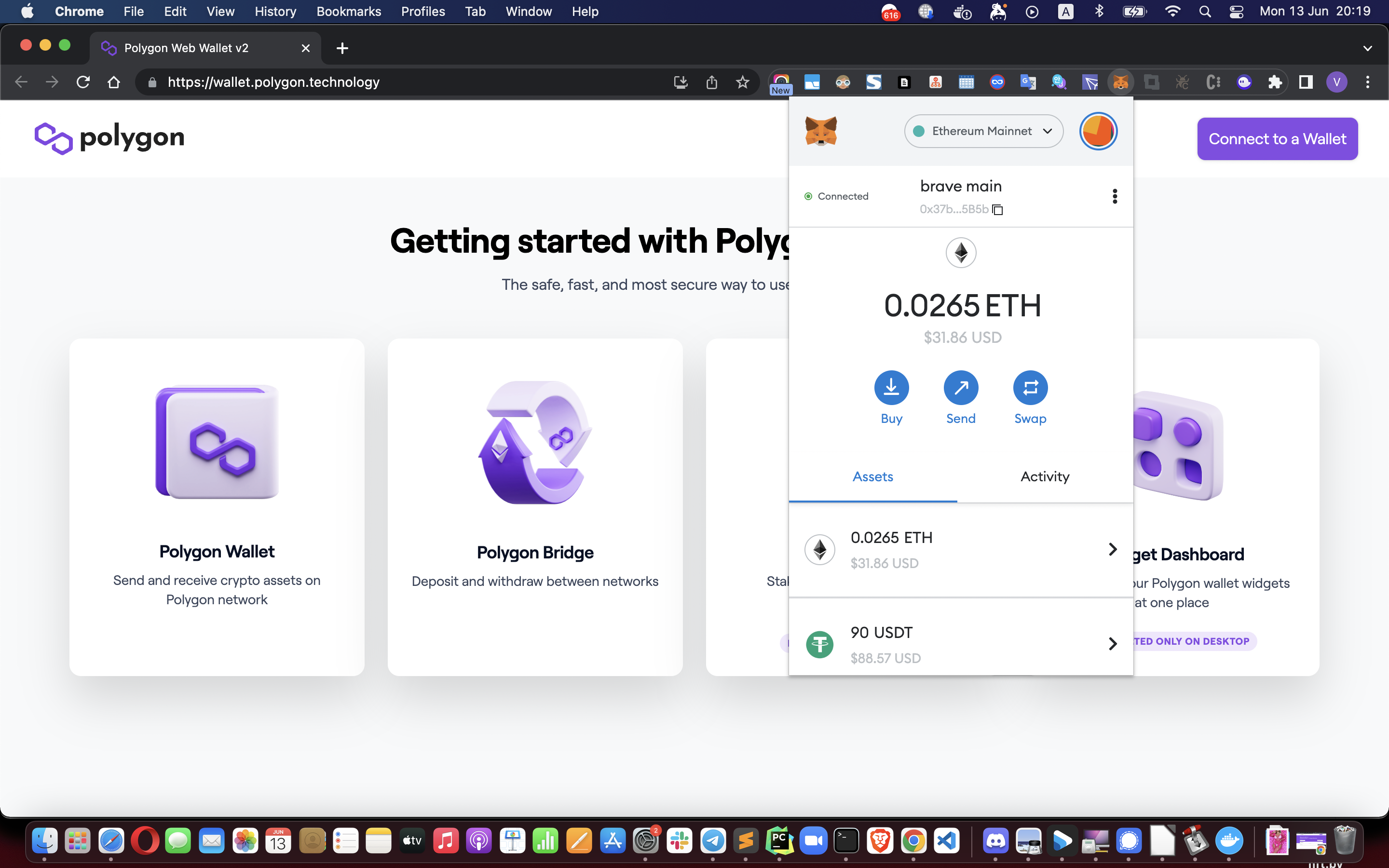Click the MetaMask Send icon

coord(960,388)
